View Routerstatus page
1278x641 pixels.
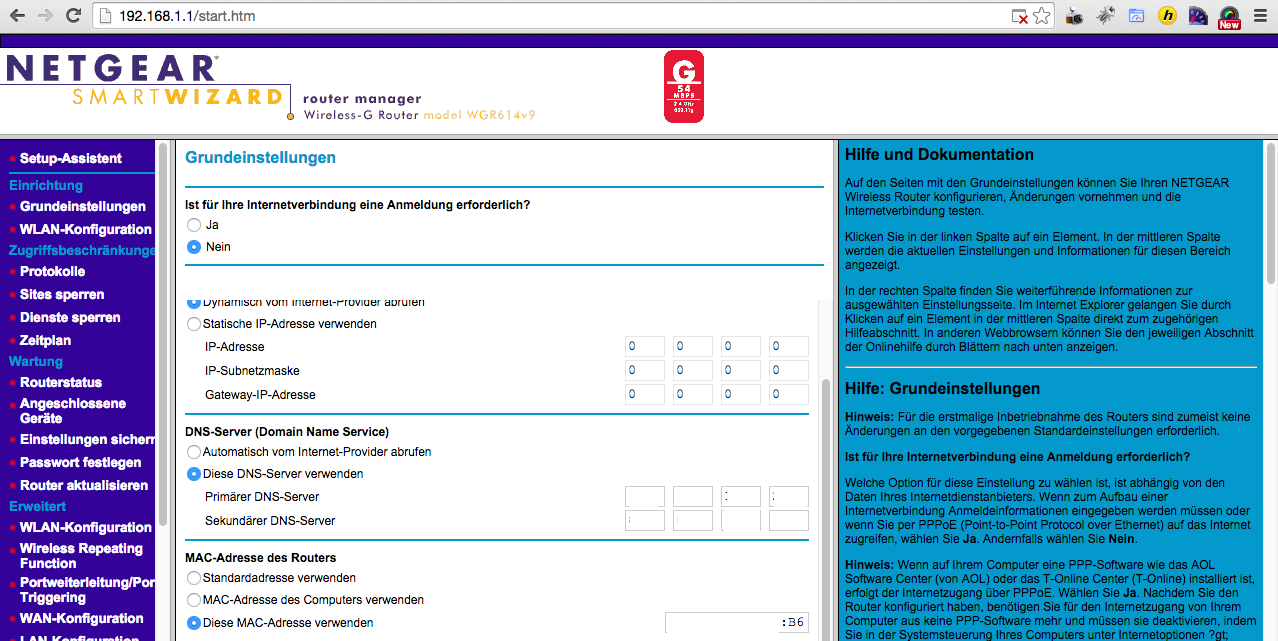[x=61, y=382]
